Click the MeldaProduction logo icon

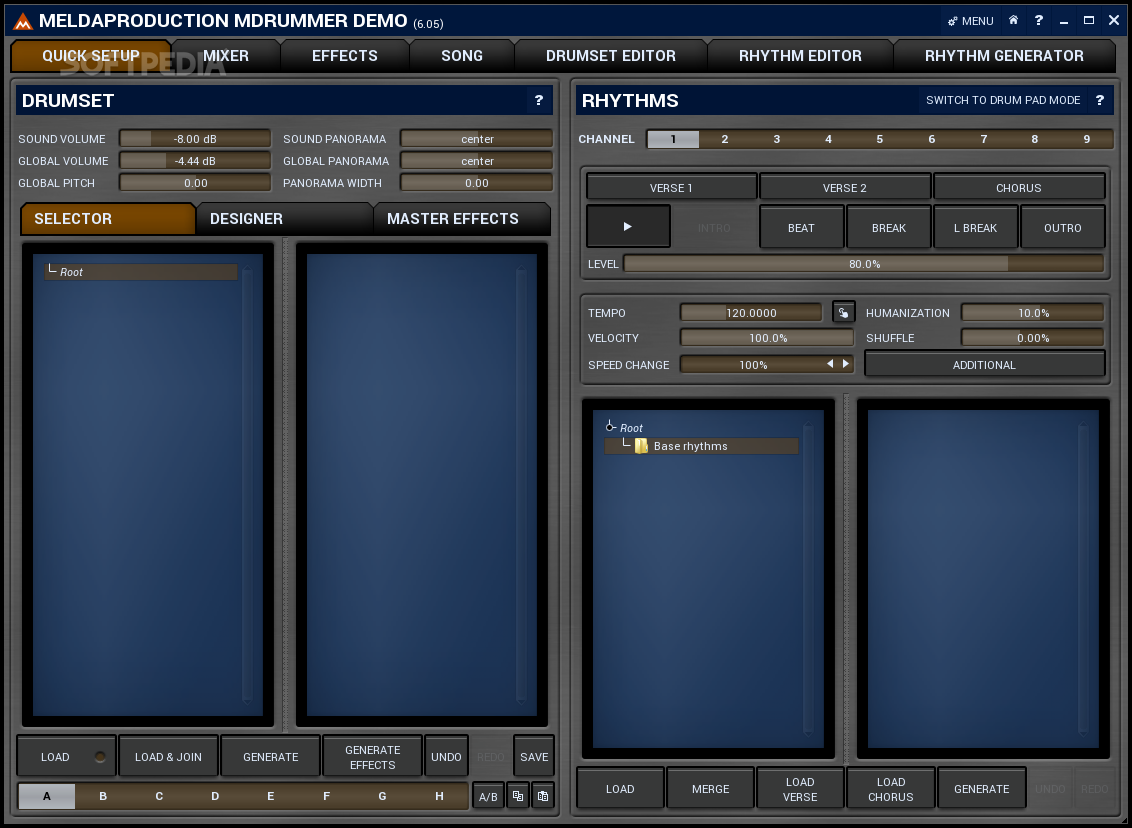pyautogui.click(x=23, y=21)
